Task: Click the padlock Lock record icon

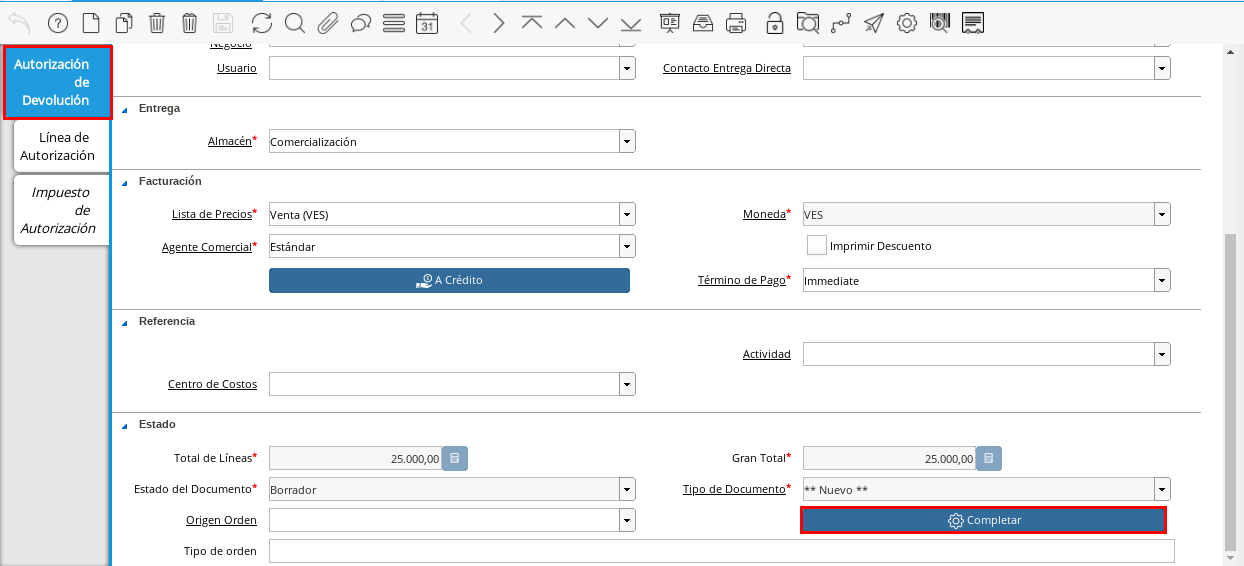Action: [774, 22]
